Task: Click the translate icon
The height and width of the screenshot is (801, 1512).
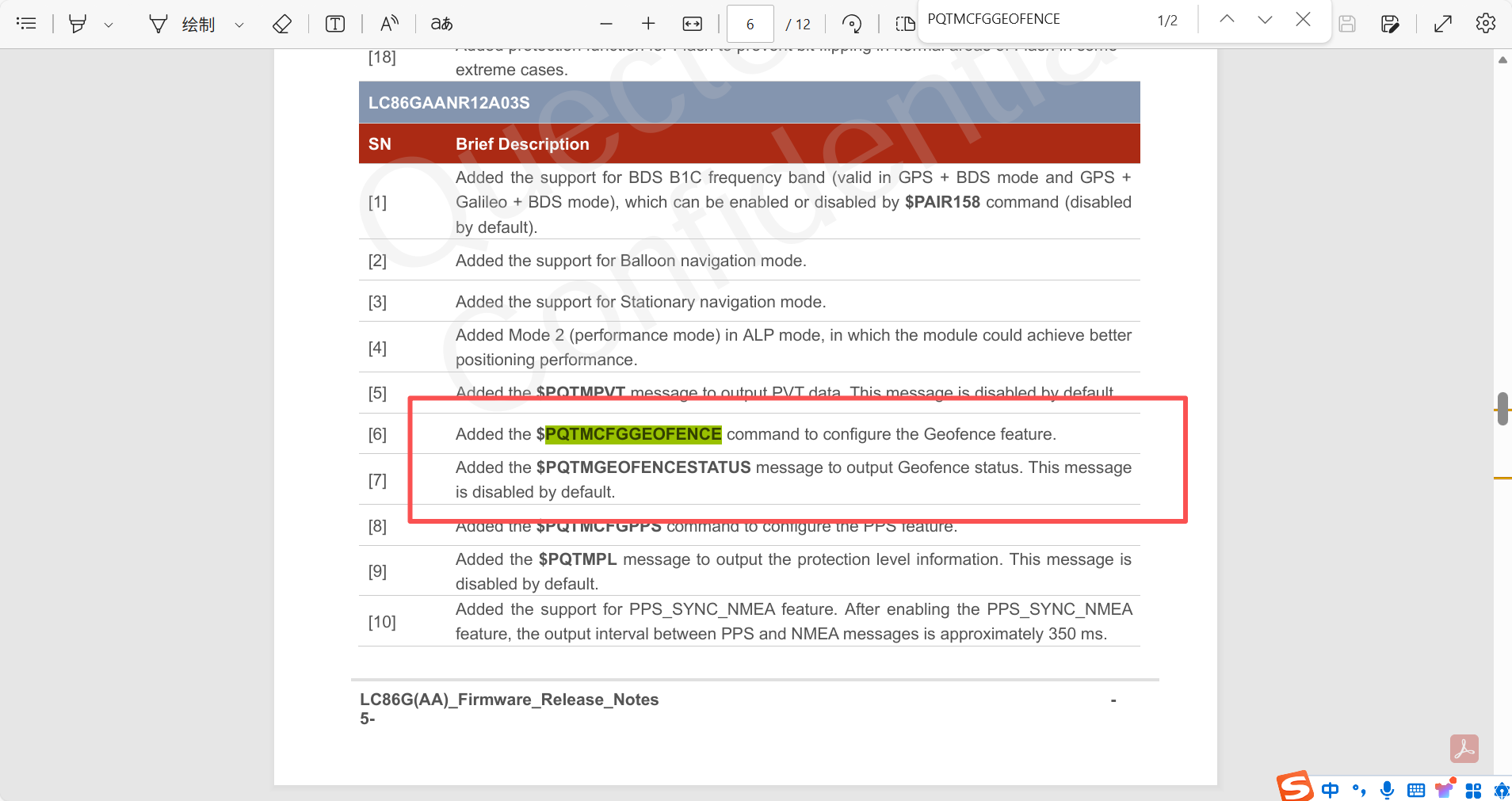Action: tap(441, 24)
